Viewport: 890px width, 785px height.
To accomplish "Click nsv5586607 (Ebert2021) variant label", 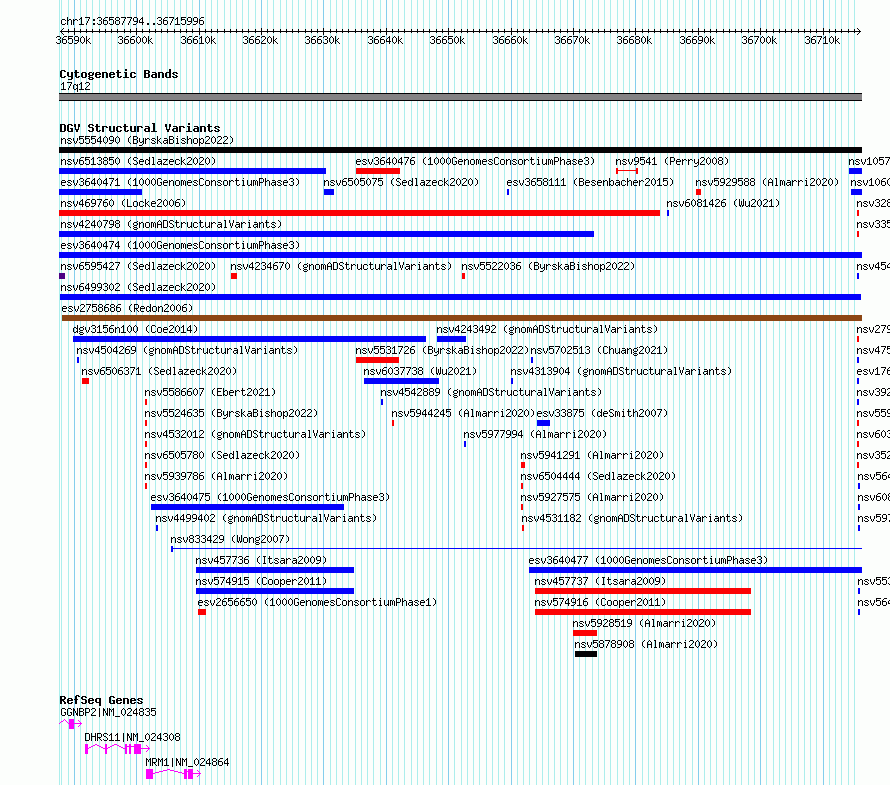I will 210,392.
